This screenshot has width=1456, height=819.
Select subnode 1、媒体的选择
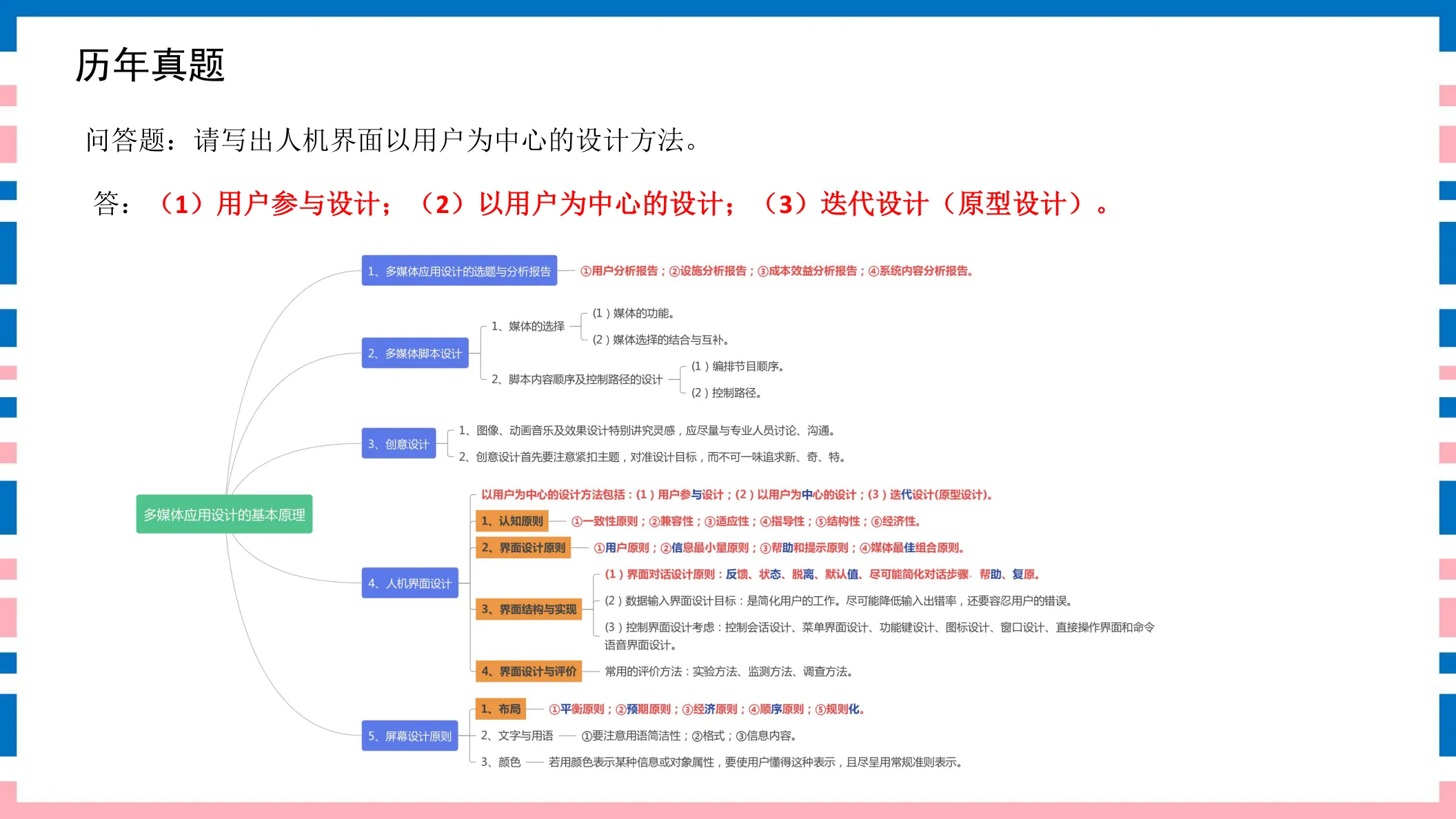[x=528, y=326]
